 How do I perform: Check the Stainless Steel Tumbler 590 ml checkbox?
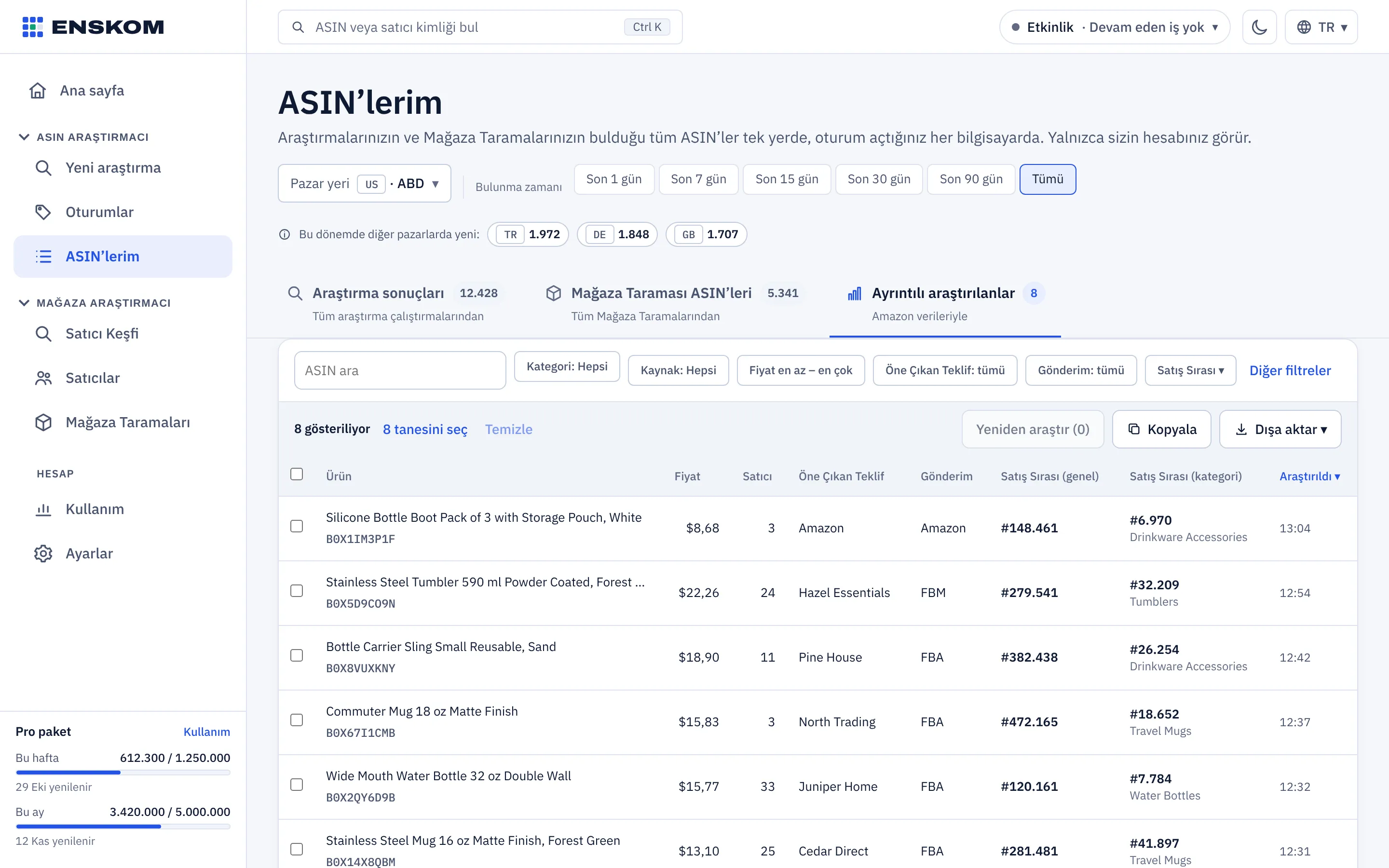(297, 591)
